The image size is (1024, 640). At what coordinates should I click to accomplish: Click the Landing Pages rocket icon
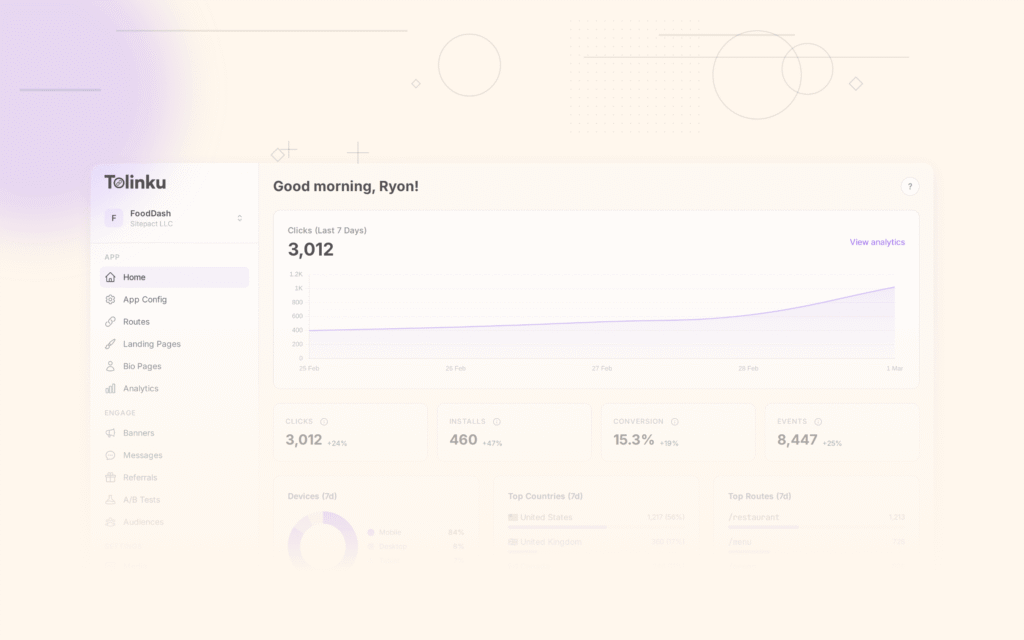coord(110,344)
